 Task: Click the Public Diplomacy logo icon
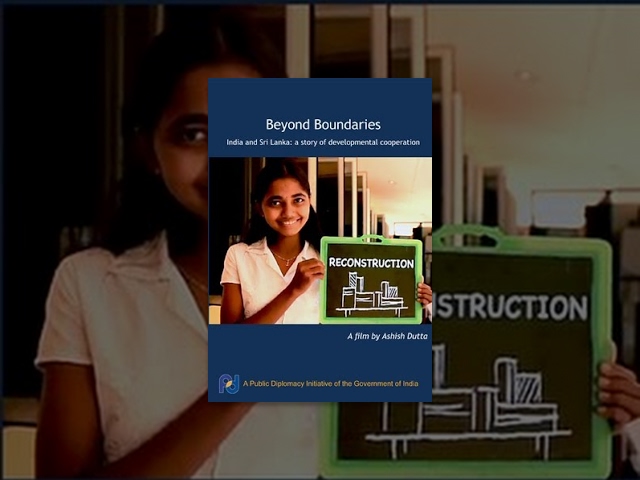pos(229,384)
